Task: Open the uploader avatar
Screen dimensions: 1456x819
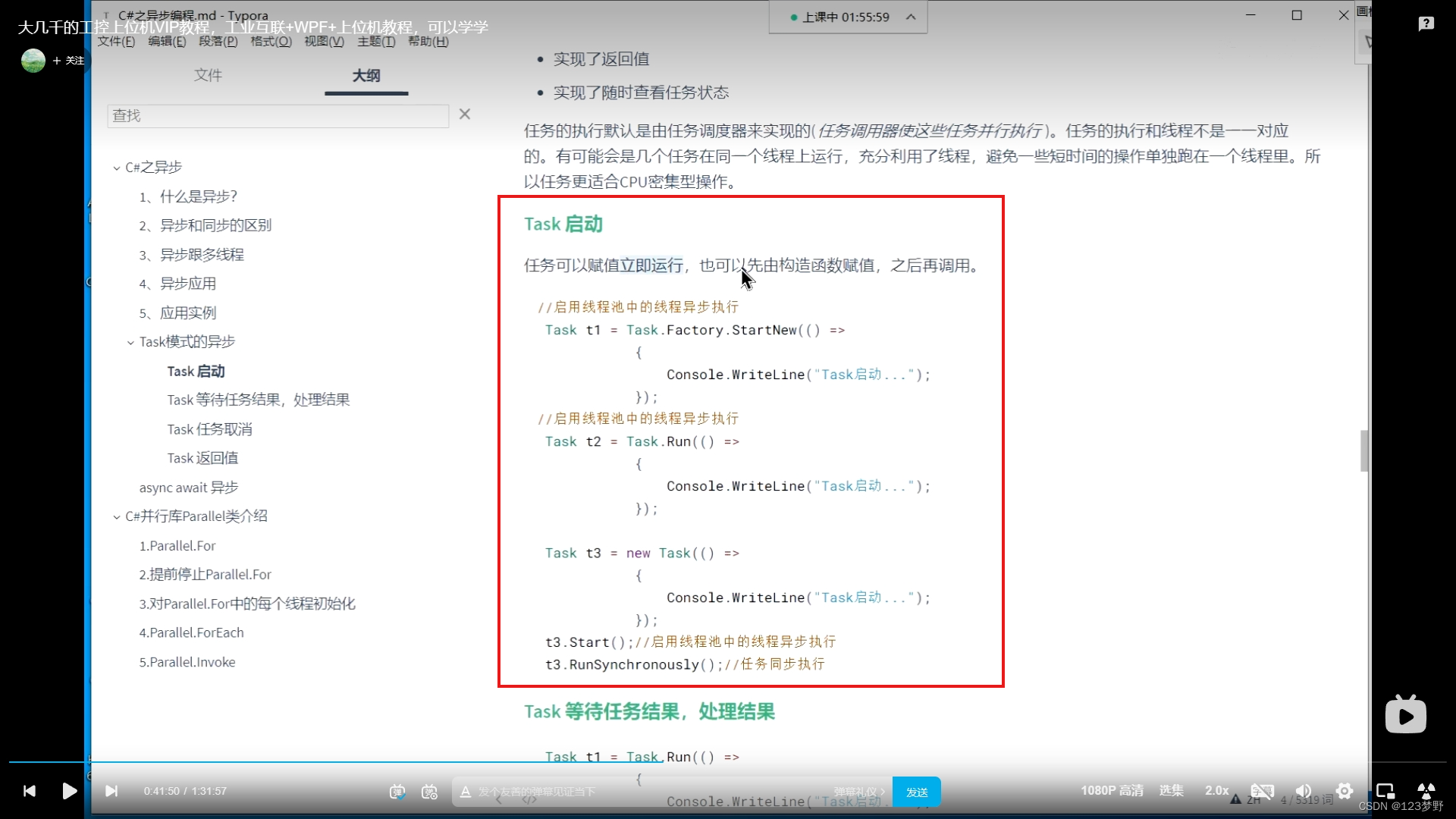Action: [x=33, y=61]
